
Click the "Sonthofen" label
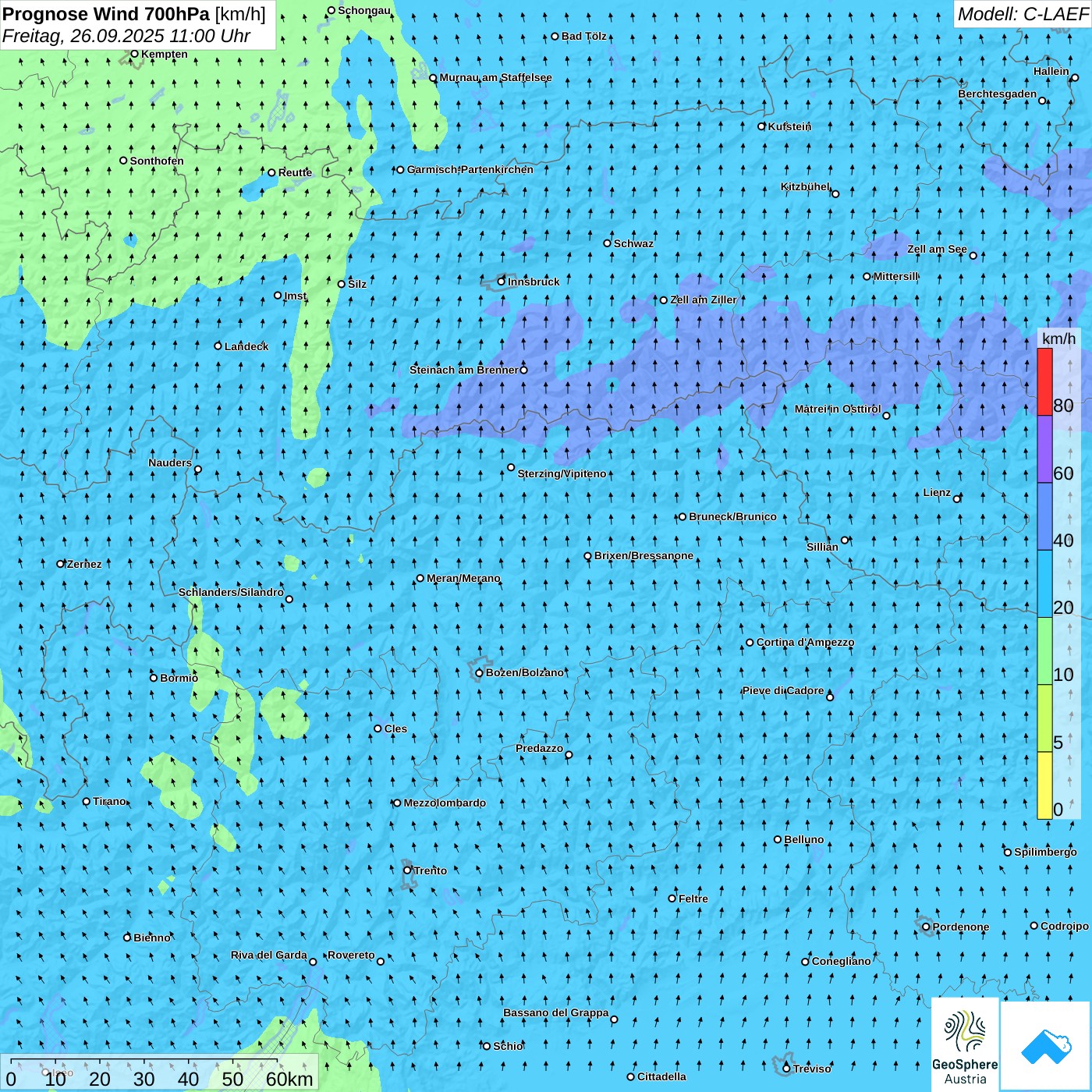[x=157, y=161]
